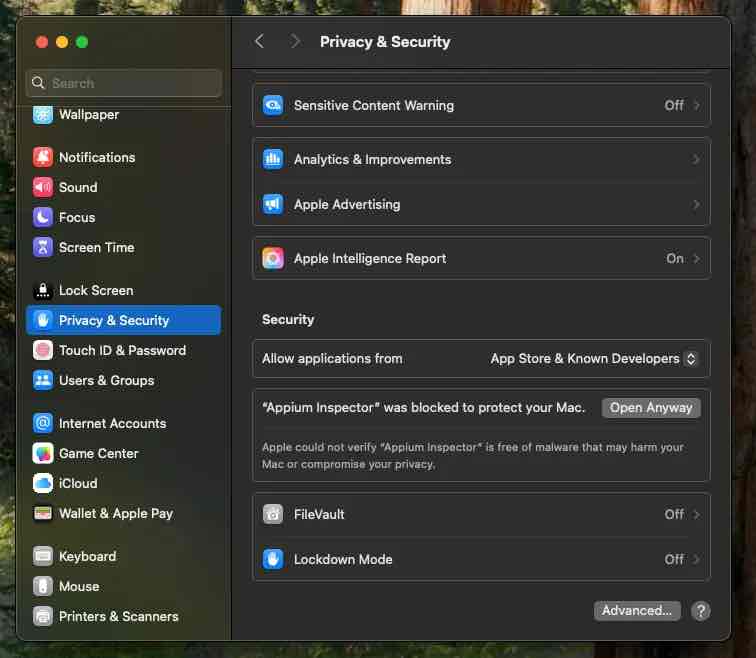Open Allow applications from popup menu
Viewport: 756px width, 658px height.
click(x=593, y=359)
